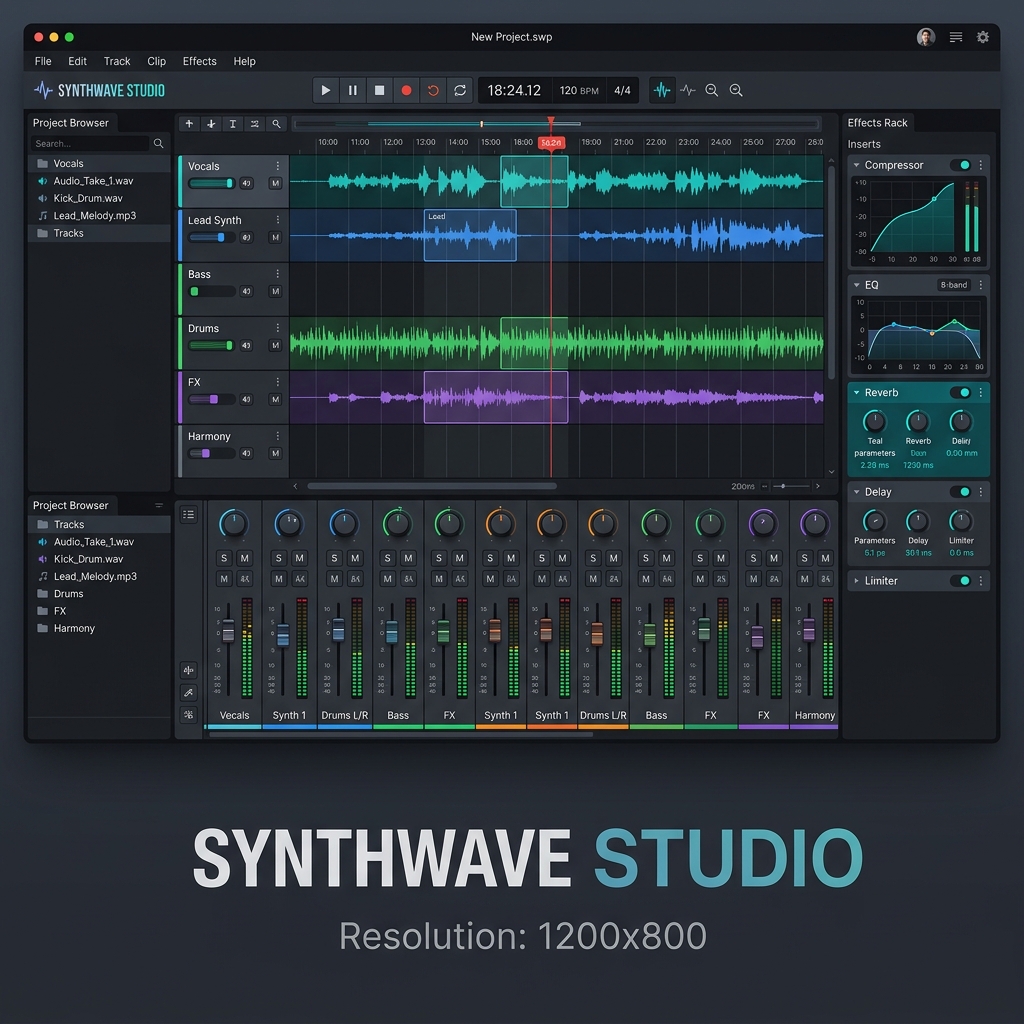Click the timeline zoom slider near 200ms
Screen dimensions: 1024x1024
coord(790,486)
